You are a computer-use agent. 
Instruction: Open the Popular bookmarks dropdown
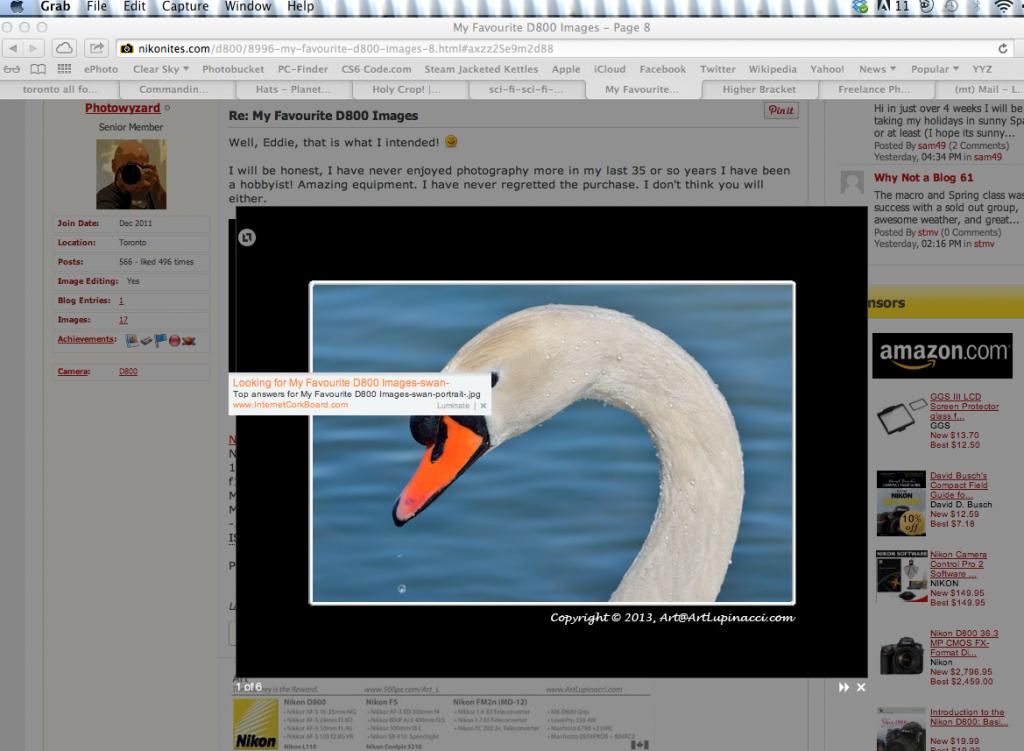934,69
